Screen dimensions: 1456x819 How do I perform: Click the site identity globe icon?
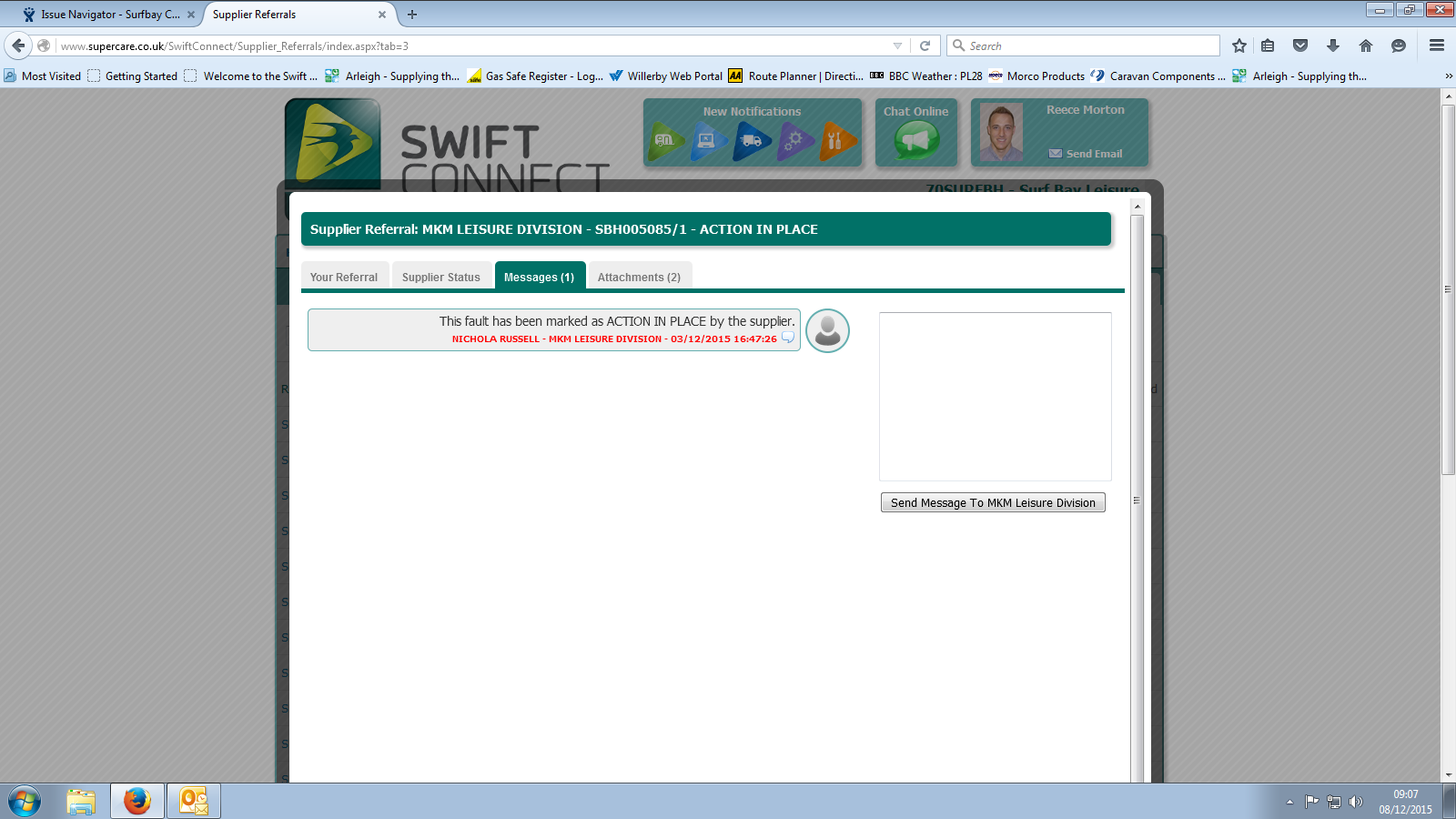[x=44, y=45]
